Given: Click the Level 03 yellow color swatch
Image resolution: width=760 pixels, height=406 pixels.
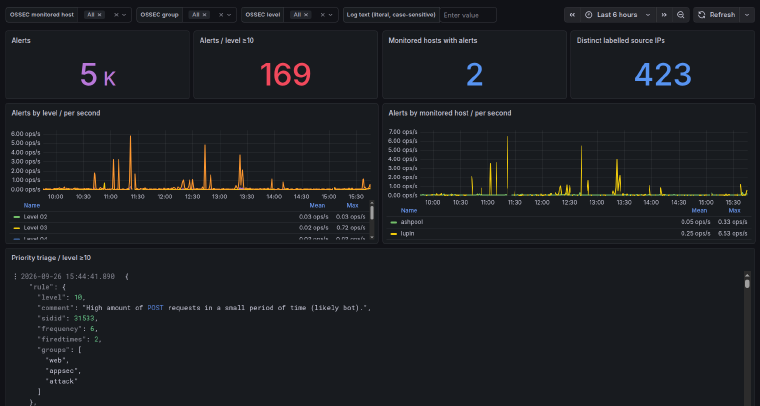Looking at the screenshot, I should click(16, 228).
